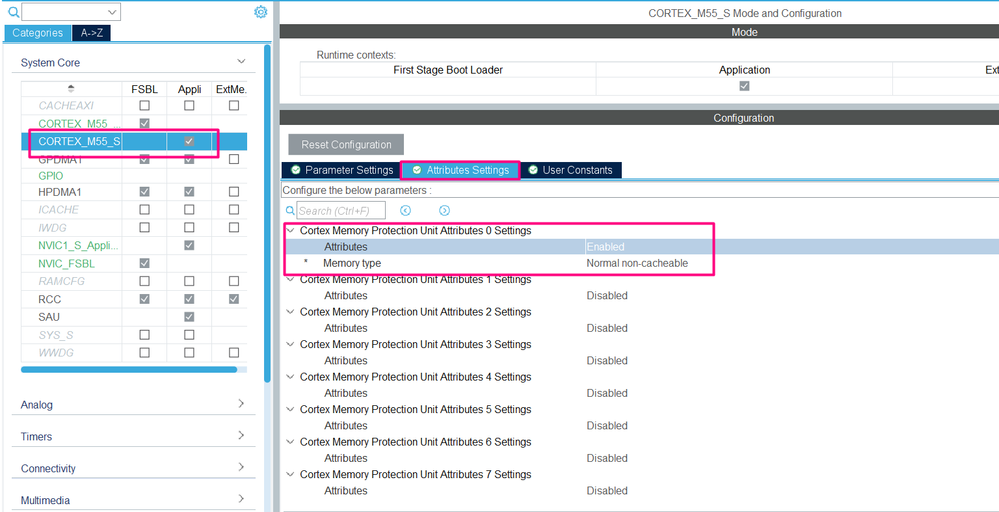Select the WWDG peripheral row
The width and height of the screenshot is (999, 512).
(54, 352)
